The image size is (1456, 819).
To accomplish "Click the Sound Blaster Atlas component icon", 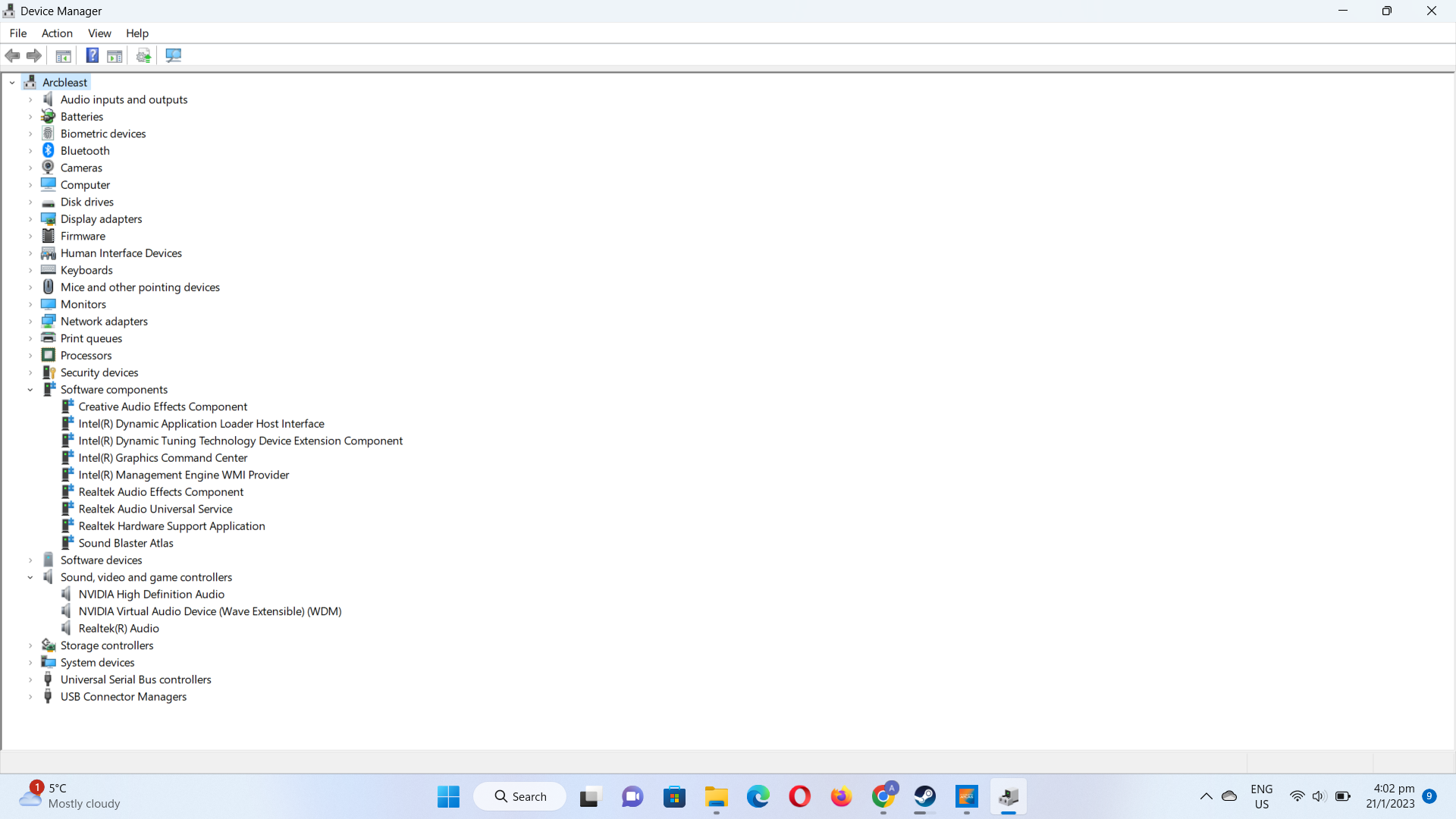I will coord(67,543).
